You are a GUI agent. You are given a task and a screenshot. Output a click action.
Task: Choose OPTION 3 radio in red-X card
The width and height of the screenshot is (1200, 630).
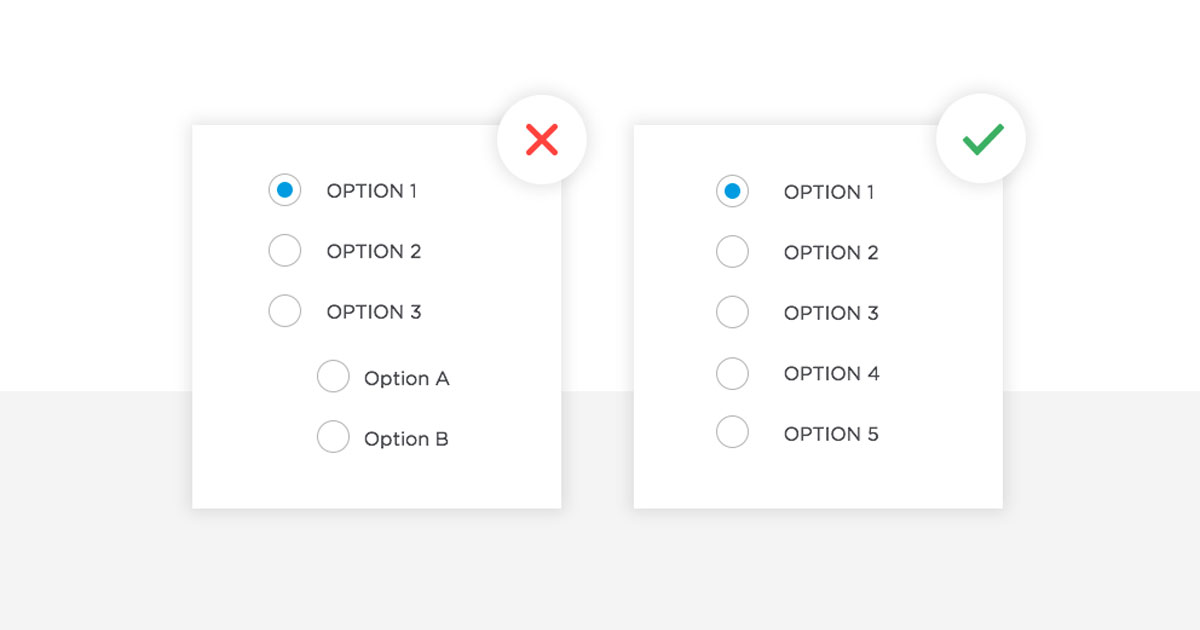point(285,310)
